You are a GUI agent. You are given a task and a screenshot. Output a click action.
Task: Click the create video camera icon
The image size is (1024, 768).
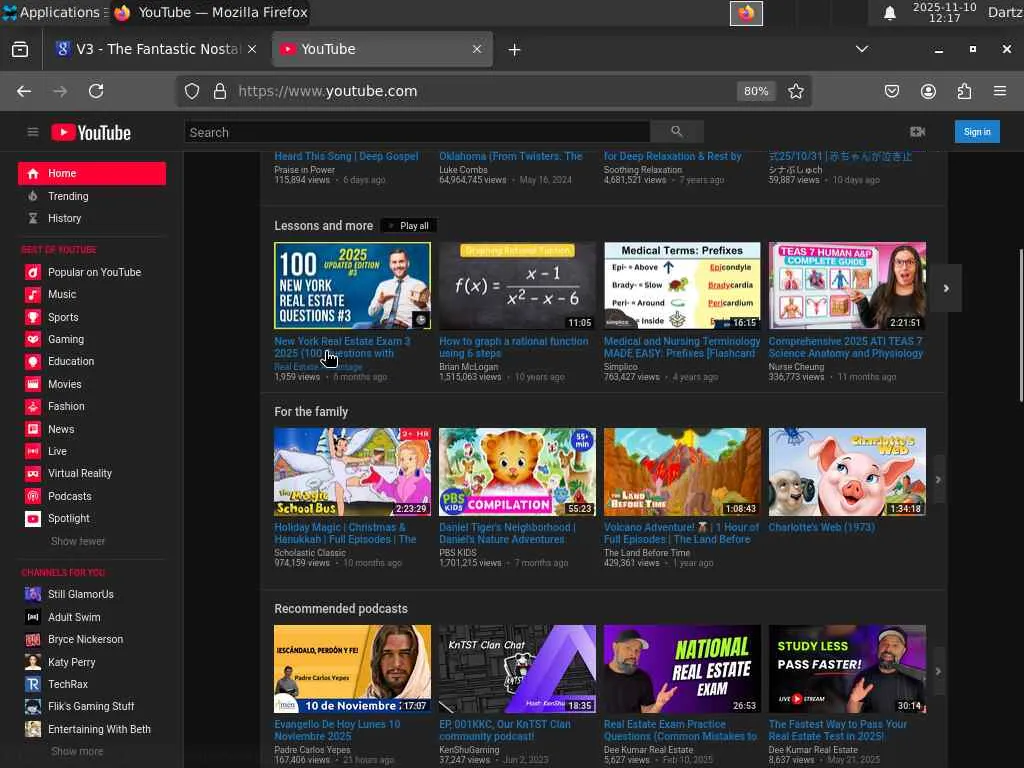tap(918, 132)
